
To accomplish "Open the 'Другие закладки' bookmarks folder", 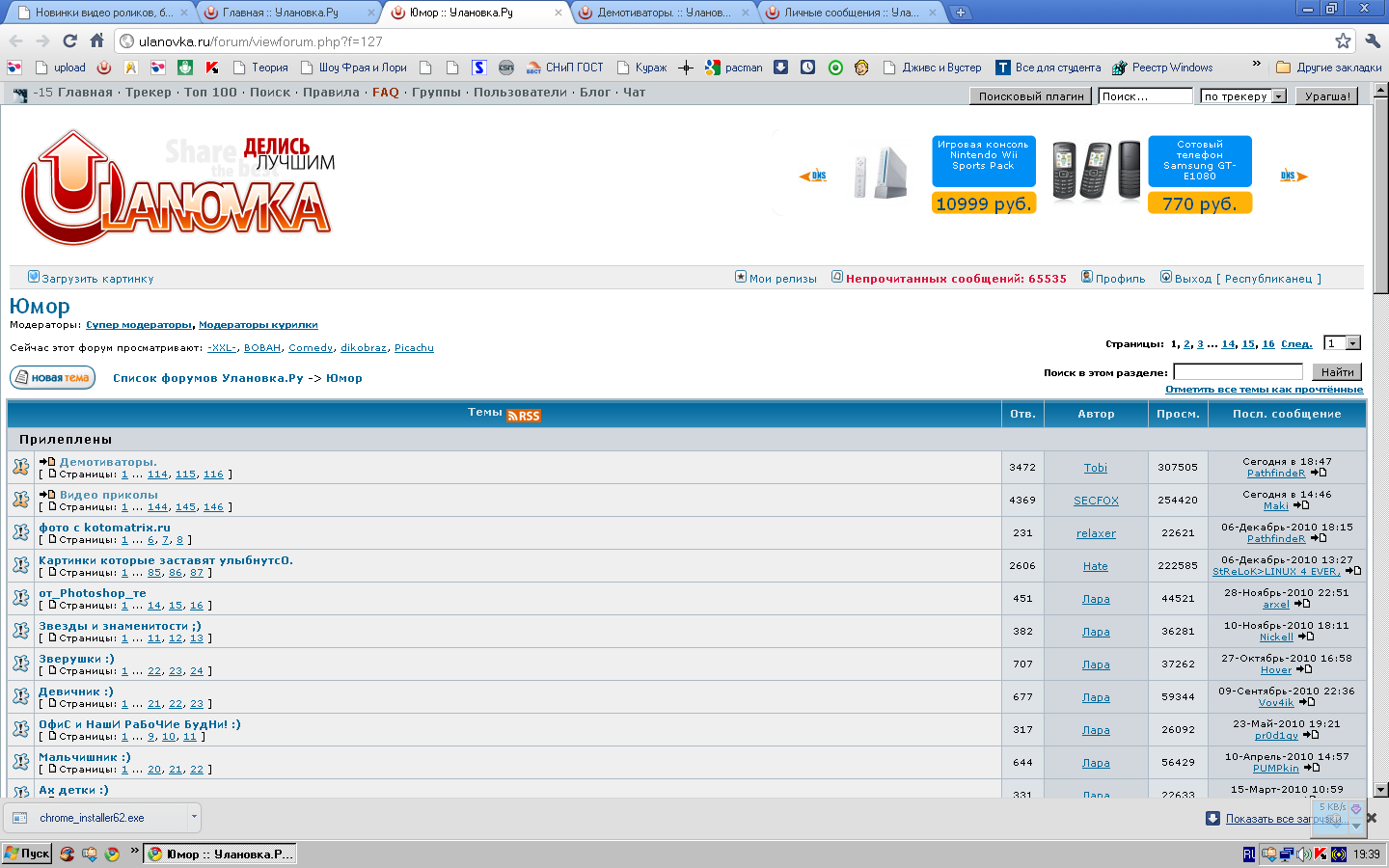I will 1328,68.
